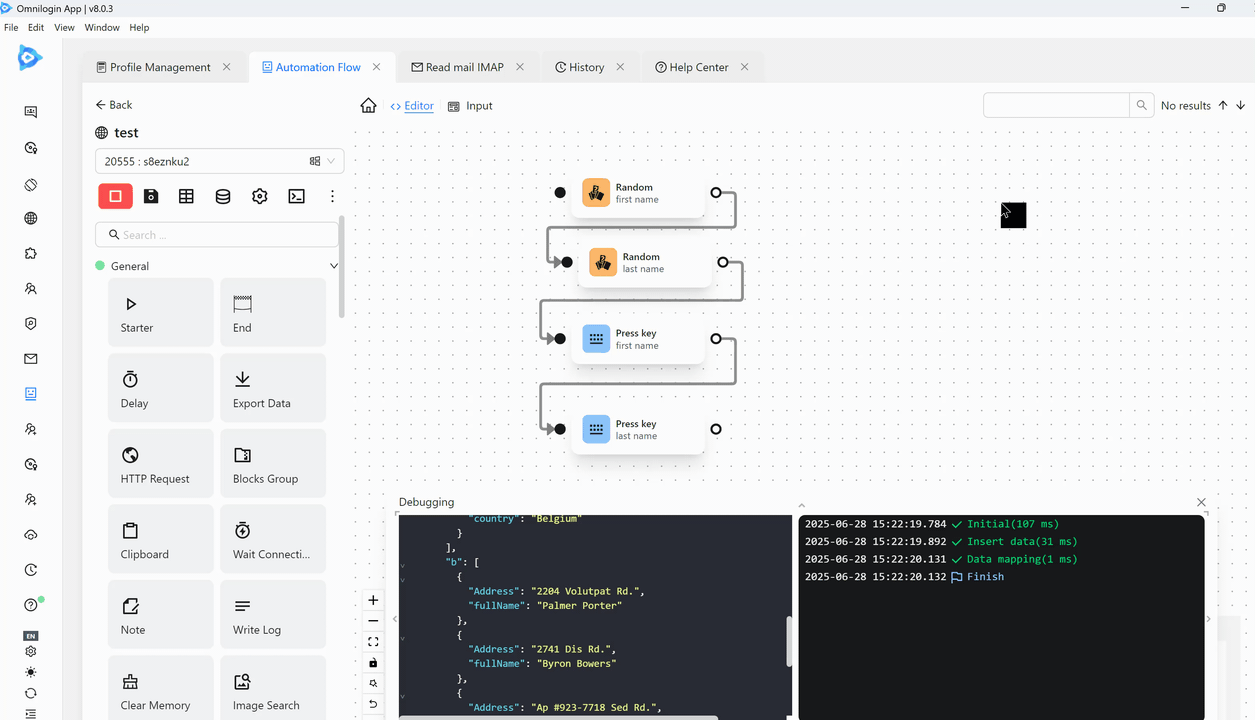Click the red stop automation button
The image size is (1255, 720).
(115, 196)
